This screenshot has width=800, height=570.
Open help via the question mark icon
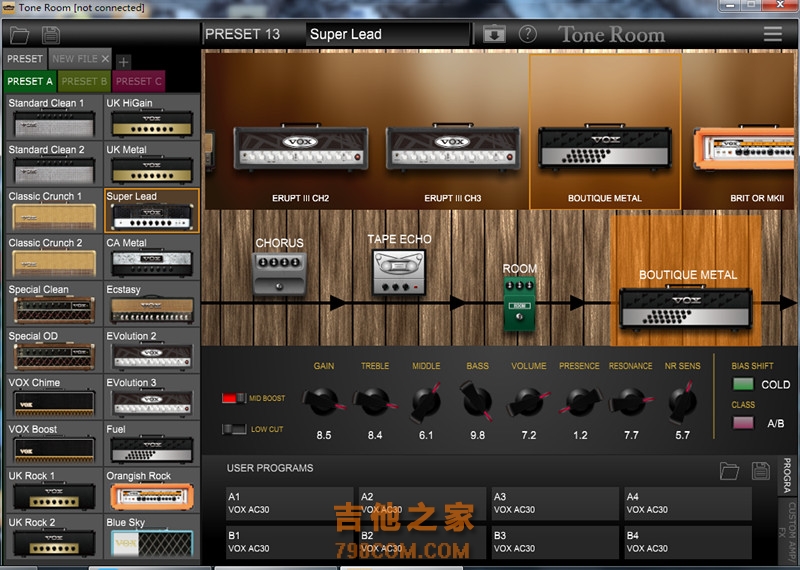point(528,34)
